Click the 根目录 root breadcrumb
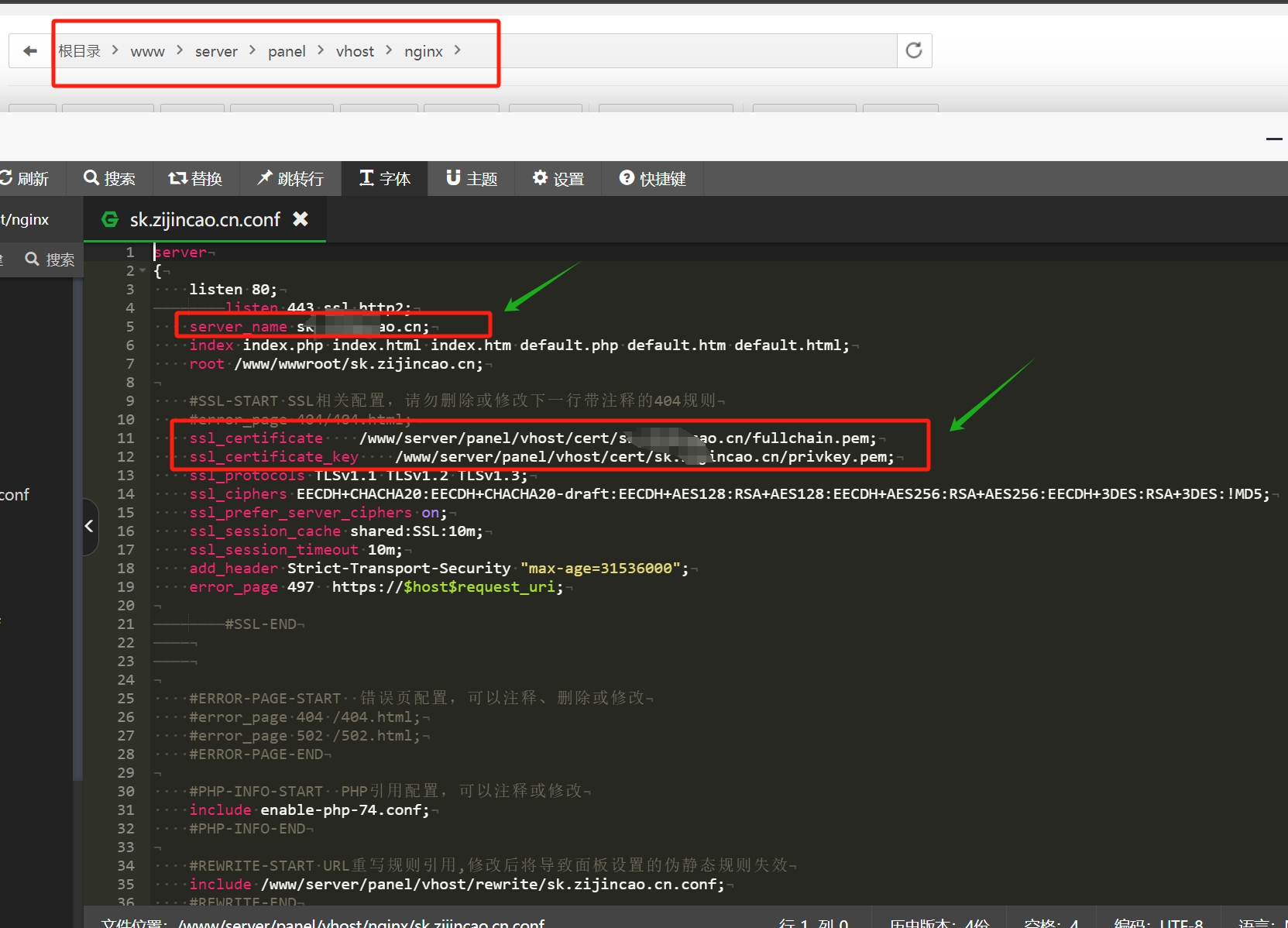1288x928 pixels. [80, 52]
